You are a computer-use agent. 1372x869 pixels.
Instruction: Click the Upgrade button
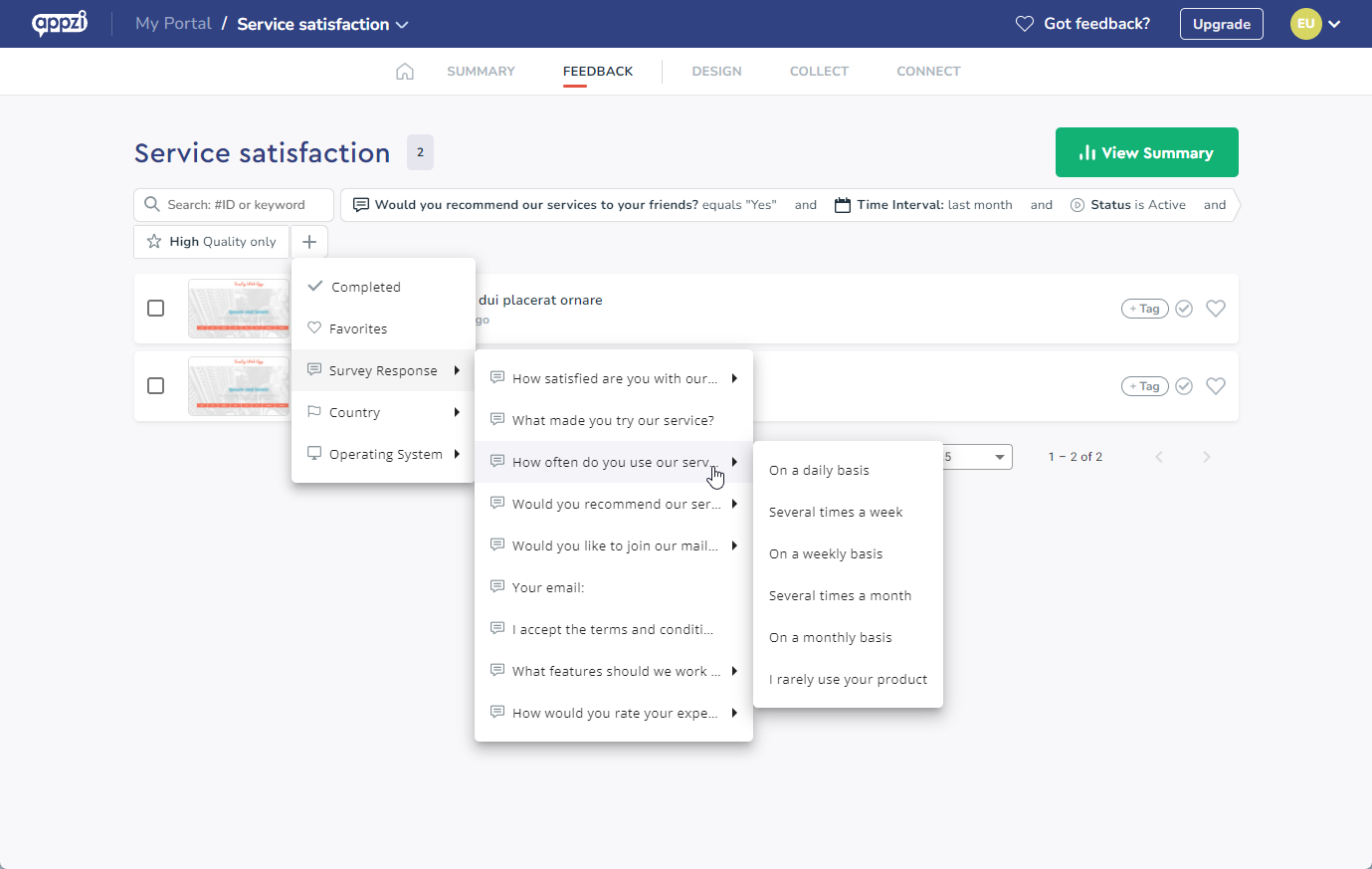tap(1221, 23)
